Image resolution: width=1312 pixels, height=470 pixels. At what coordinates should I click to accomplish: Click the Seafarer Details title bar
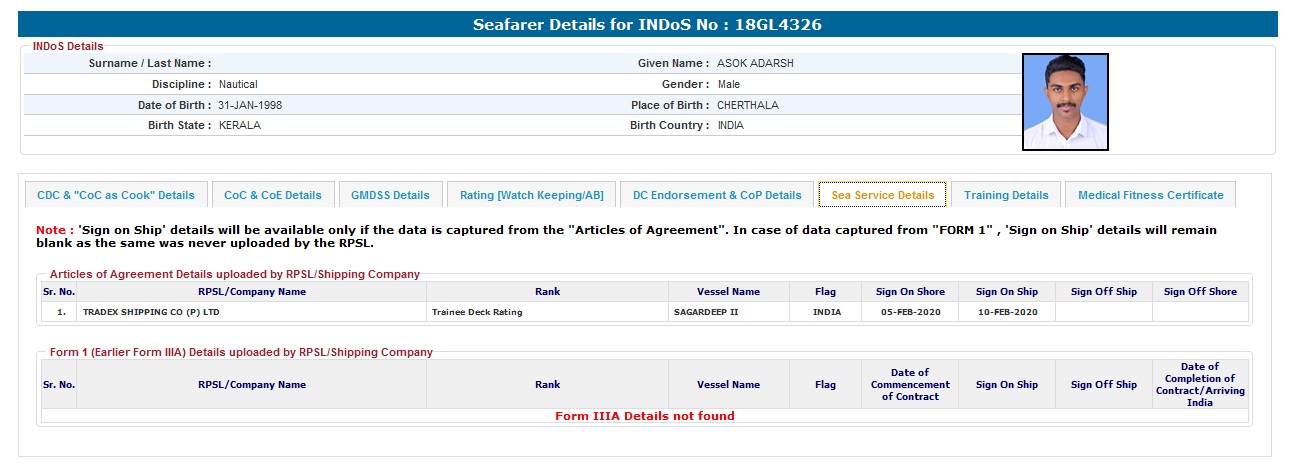tap(647, 24)
